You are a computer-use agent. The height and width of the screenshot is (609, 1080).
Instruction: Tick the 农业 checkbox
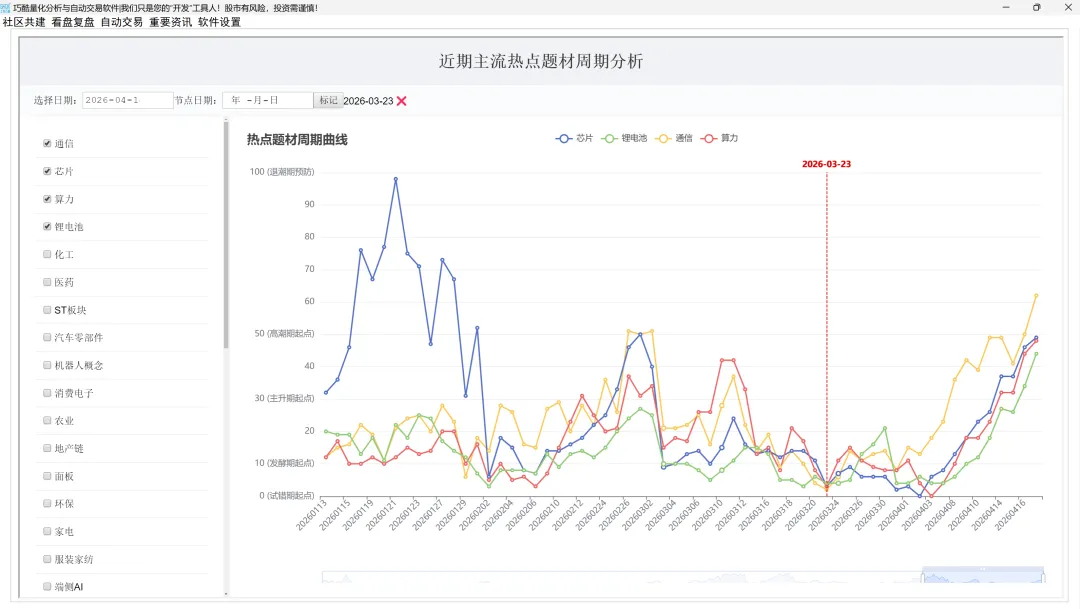(x=47, y=420)
